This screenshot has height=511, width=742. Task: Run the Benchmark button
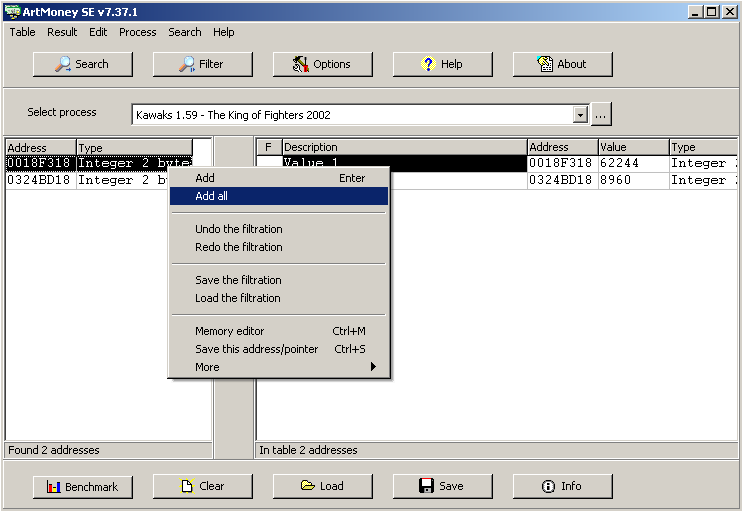coord(82,486)
